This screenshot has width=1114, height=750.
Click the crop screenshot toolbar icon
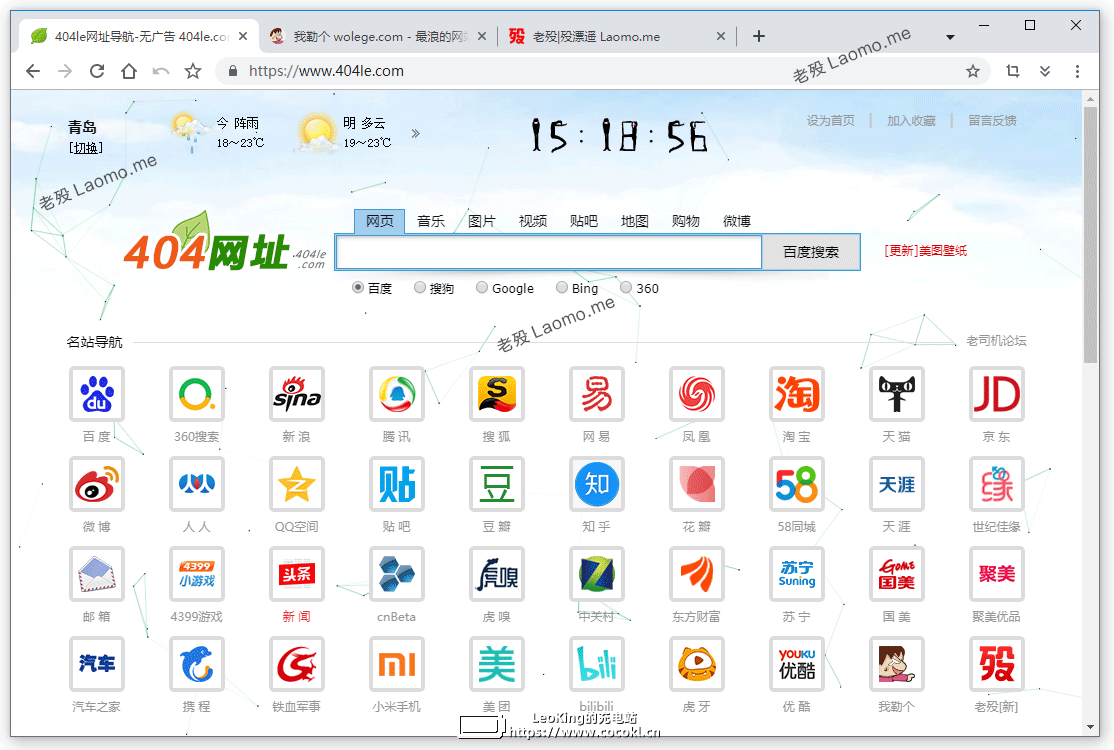coord(1012,71)
